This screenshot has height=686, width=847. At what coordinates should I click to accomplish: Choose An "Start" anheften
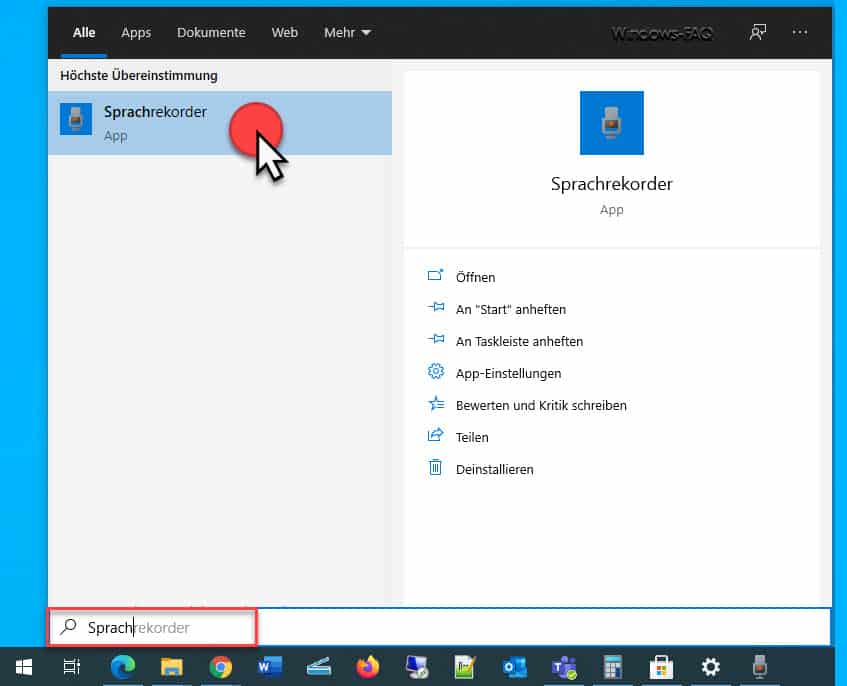tap(510, 309)
